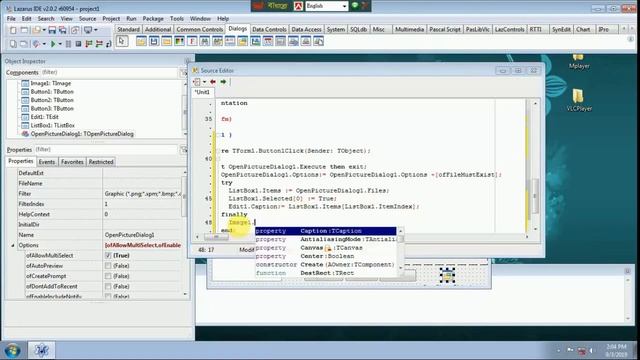Viewport: 640px width, 360px height.
Task: Click the red back arrow in Source Editor
Action: [x=213, y=82]
